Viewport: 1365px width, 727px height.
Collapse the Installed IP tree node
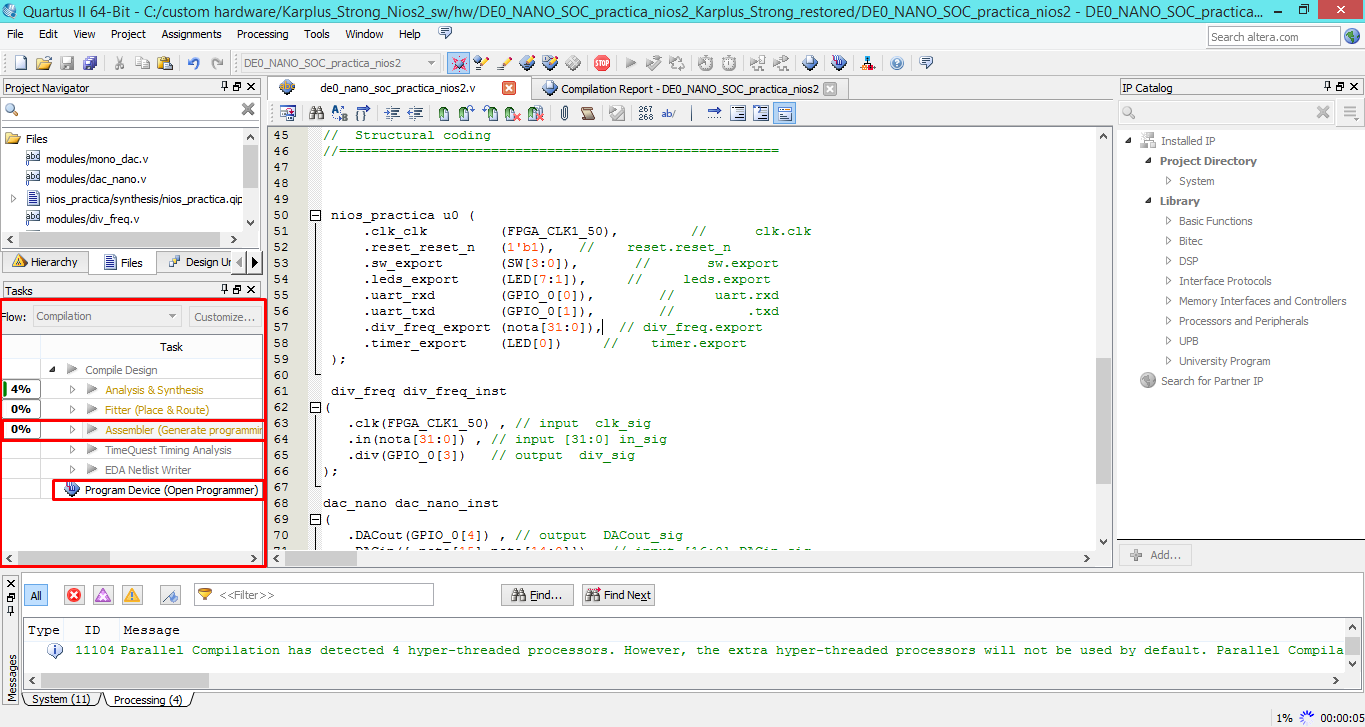pos(1129,141)
